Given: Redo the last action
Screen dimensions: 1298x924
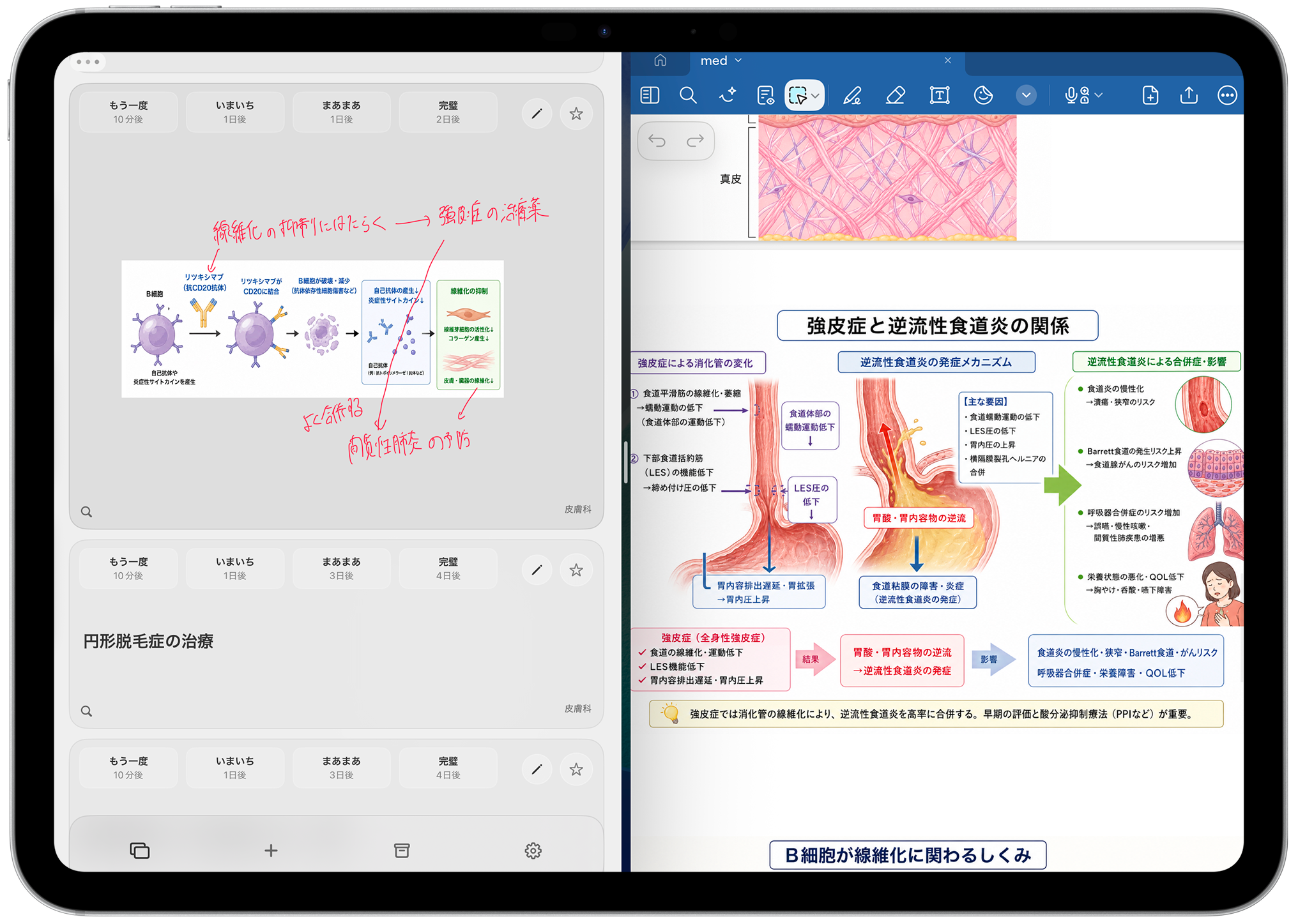Looking at the screenshot, I should click(x=695, y=140).
